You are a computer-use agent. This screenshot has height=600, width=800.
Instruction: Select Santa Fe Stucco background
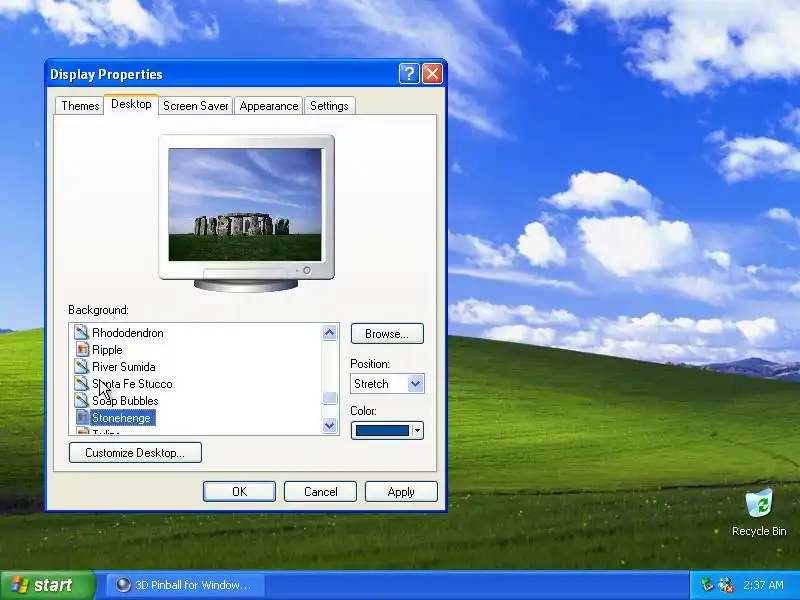[132, 383]
